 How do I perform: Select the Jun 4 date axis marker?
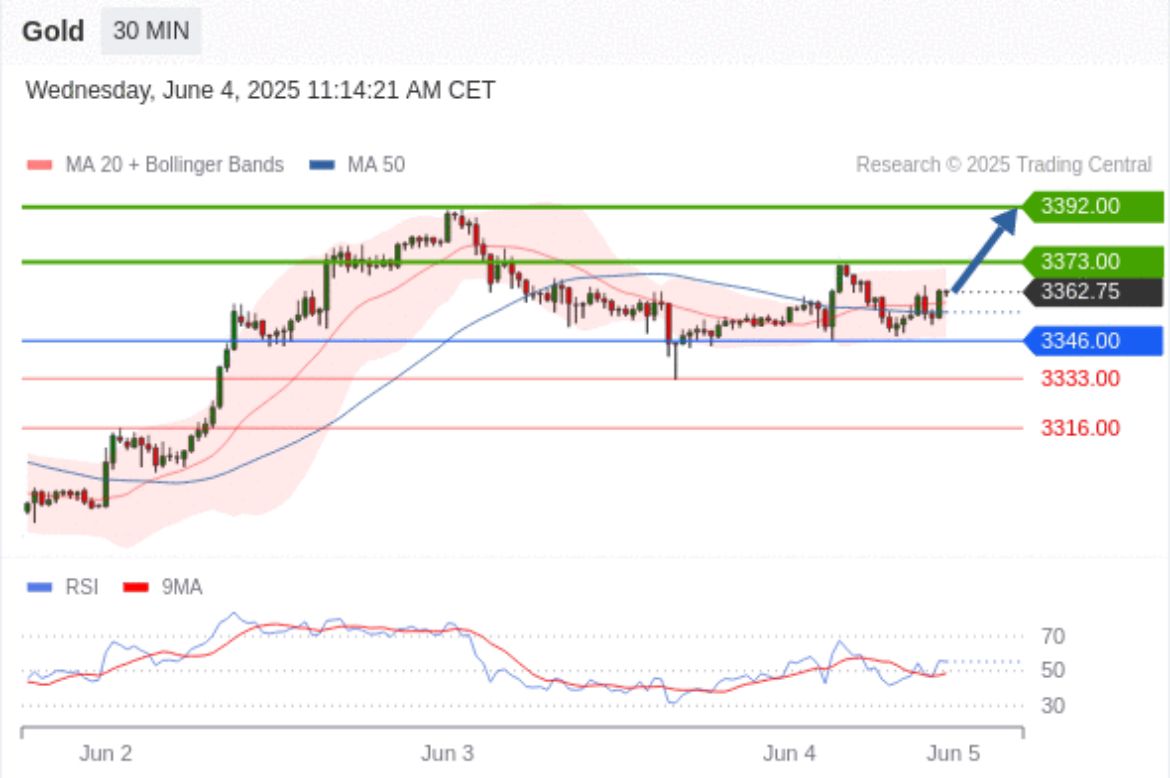[x=789, y=753]
